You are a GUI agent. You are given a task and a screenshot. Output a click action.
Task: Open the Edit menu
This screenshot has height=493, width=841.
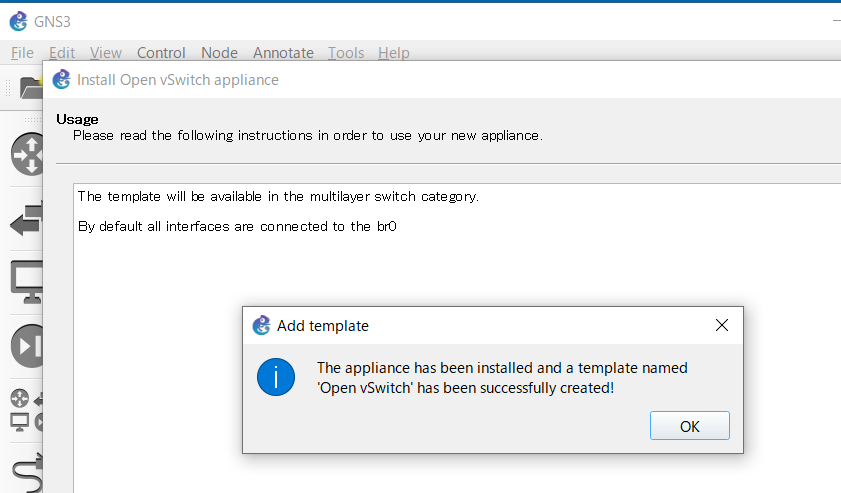pos(62,53)
